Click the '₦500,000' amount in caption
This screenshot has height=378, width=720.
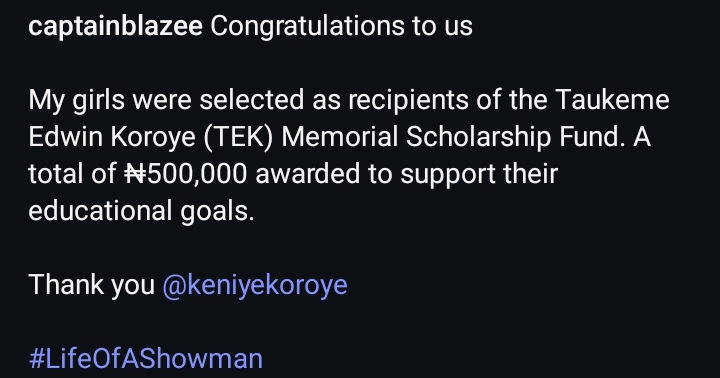pyautogui.click(x=186, y=174)
